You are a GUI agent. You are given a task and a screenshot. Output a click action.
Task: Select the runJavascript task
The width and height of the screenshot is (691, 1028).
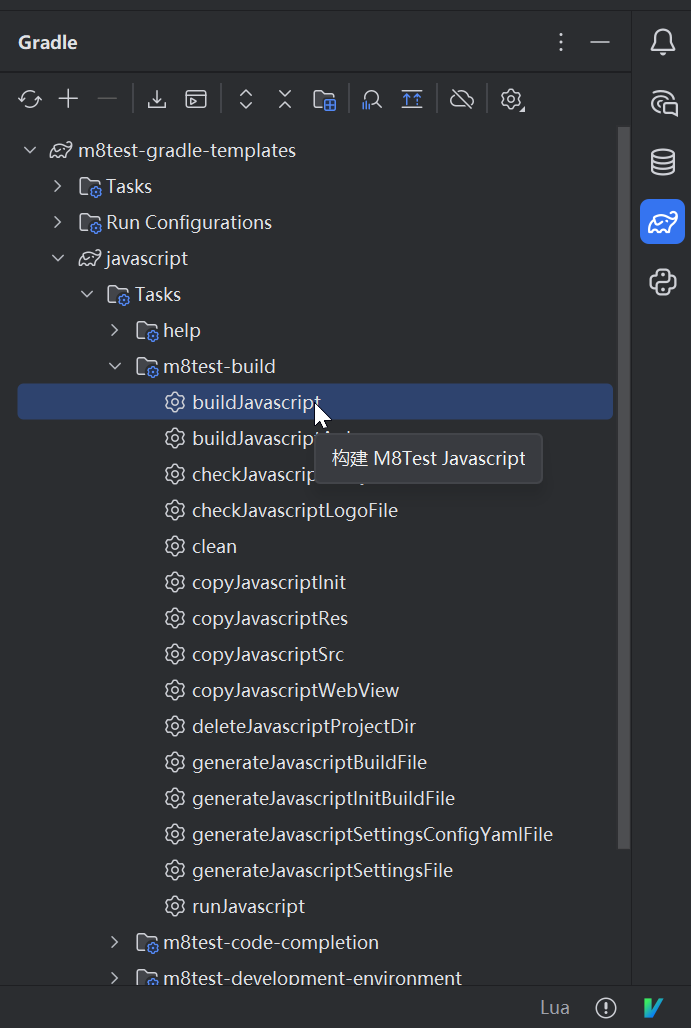[x=248, y=906]
